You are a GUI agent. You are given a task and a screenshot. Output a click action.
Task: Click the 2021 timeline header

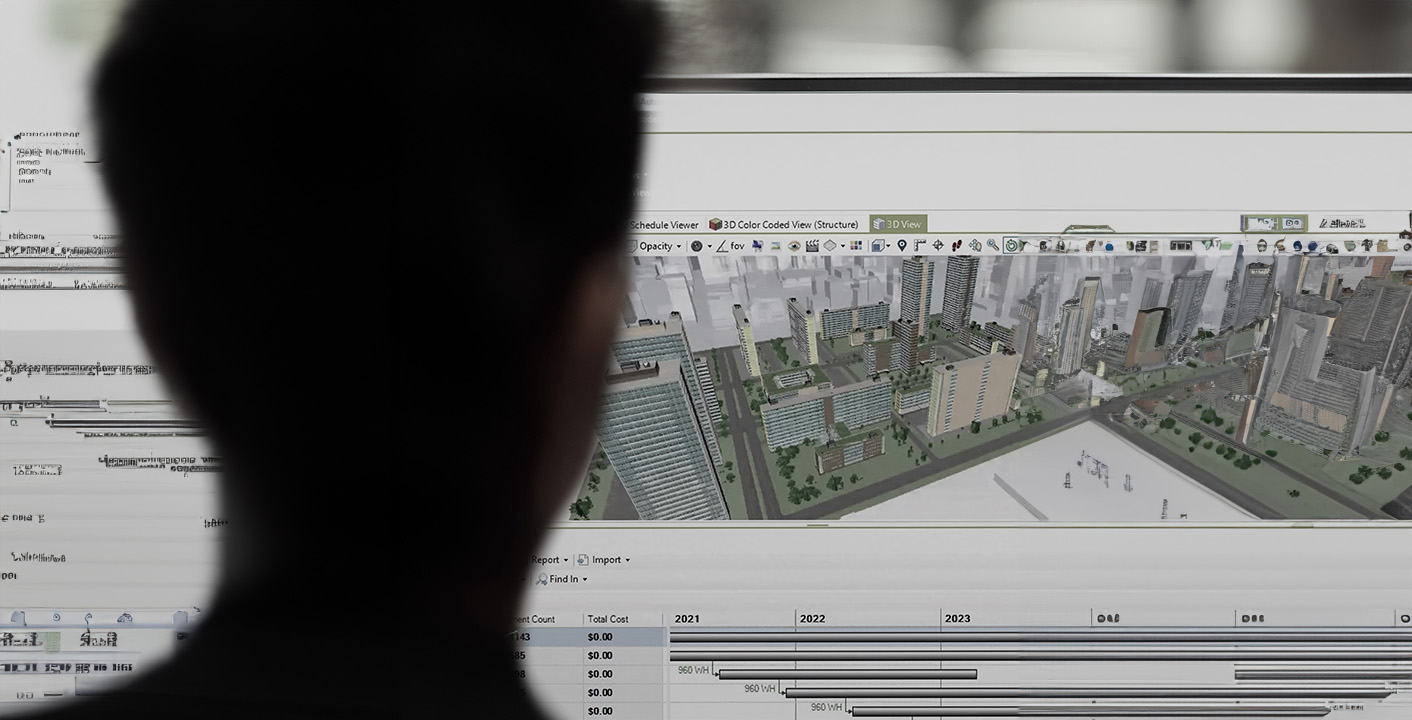[687, 618]
